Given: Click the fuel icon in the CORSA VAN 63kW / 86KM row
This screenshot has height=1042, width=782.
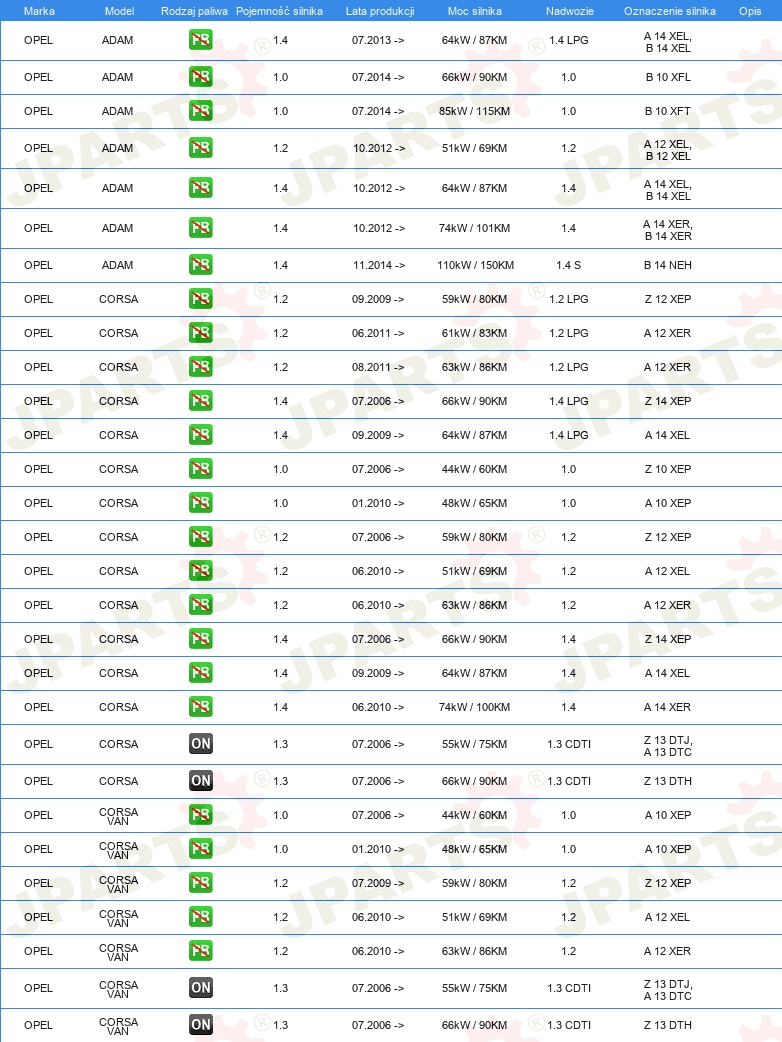Looking at the screenshot, I should point(201,950).
